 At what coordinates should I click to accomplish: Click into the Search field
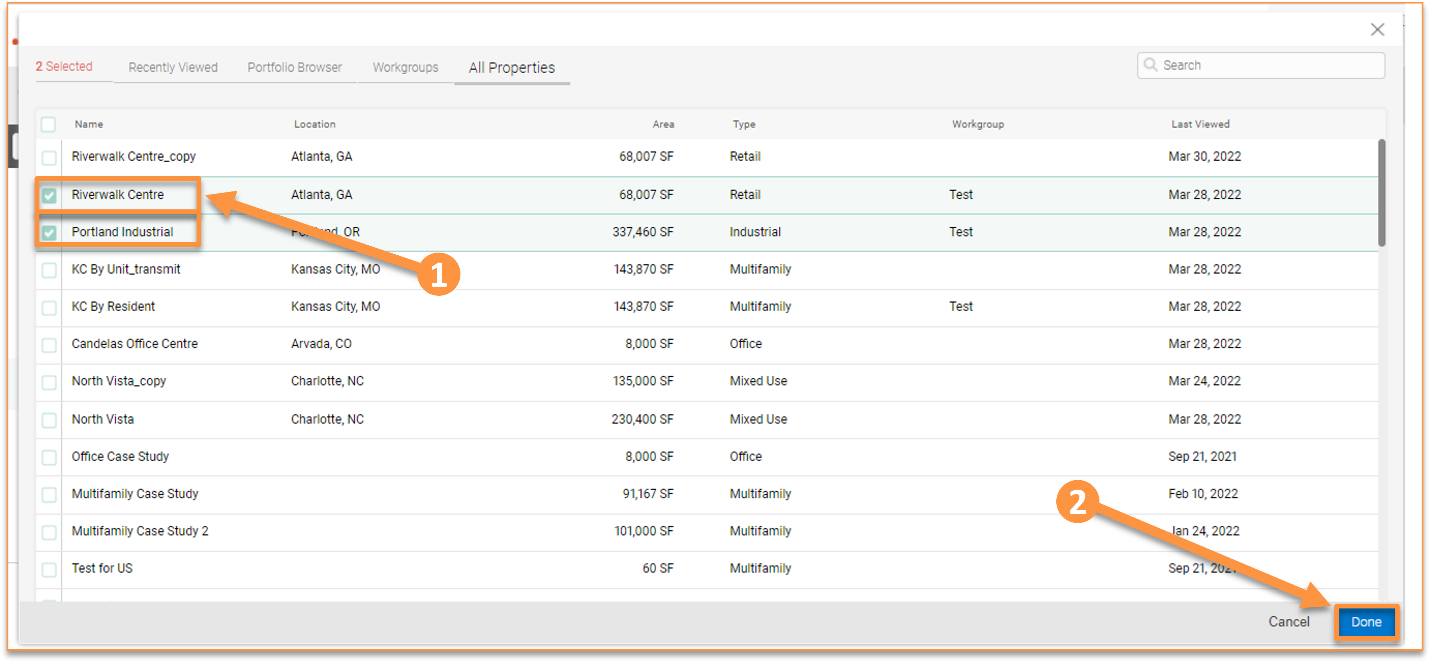(1260, 64)
